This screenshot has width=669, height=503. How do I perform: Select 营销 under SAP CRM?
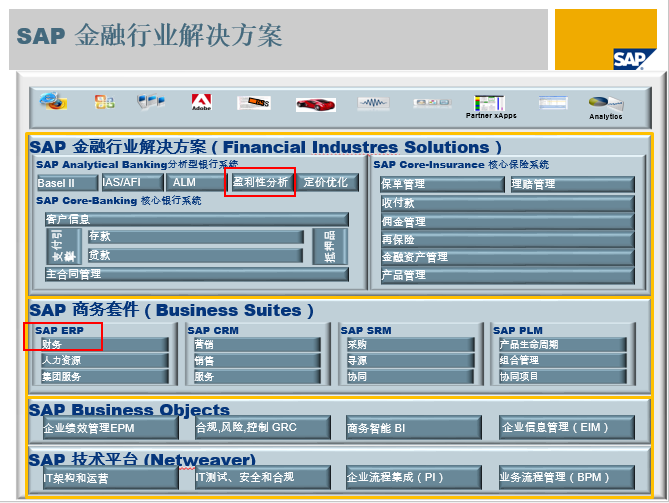pos(257,344)
